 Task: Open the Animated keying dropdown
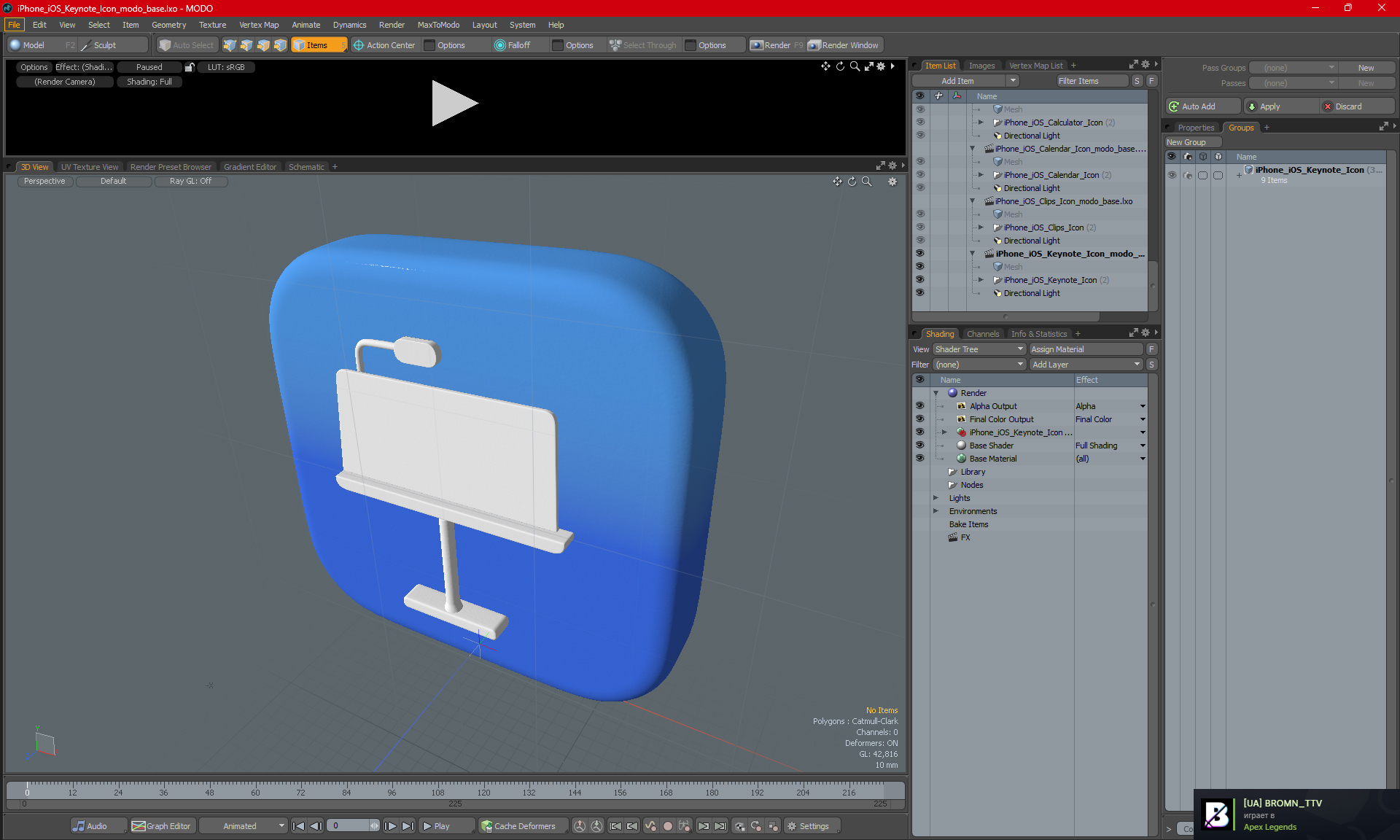[243, 826]
